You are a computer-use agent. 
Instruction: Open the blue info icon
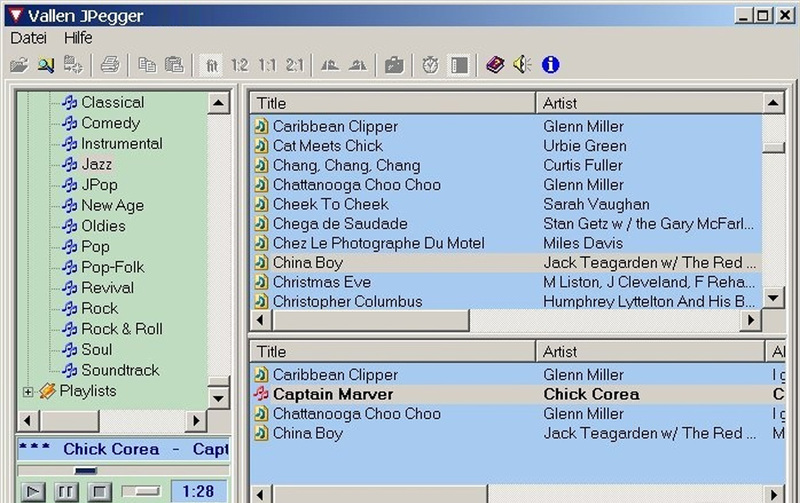pyautogui.click(x=550, y=65)
